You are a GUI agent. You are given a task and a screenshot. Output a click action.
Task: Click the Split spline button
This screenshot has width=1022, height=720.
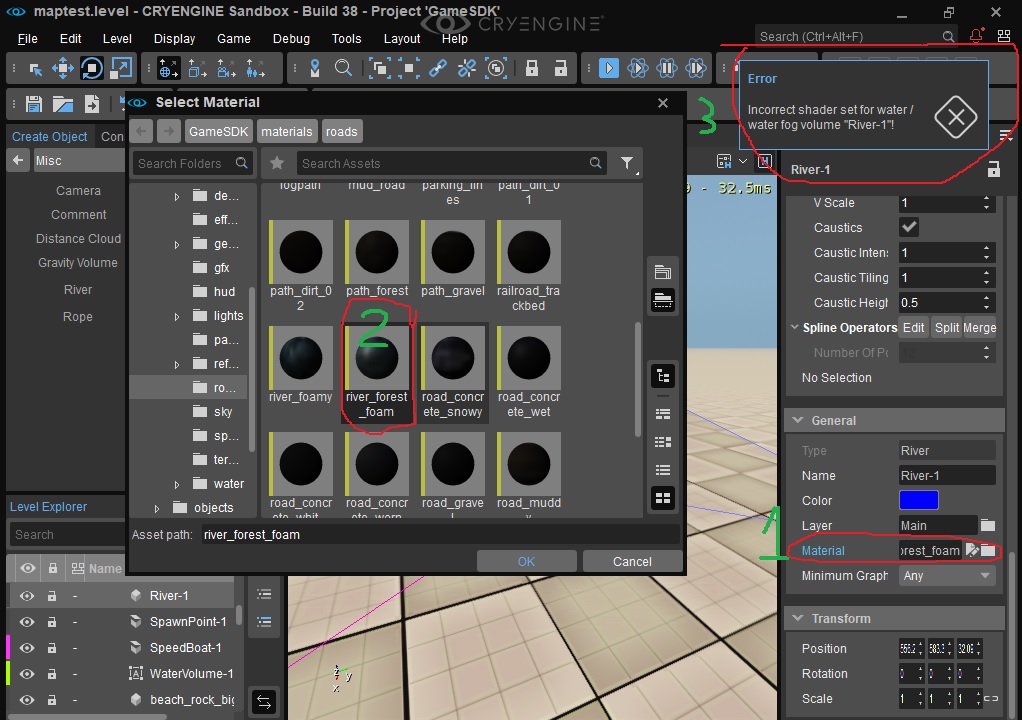pos(946,327)
